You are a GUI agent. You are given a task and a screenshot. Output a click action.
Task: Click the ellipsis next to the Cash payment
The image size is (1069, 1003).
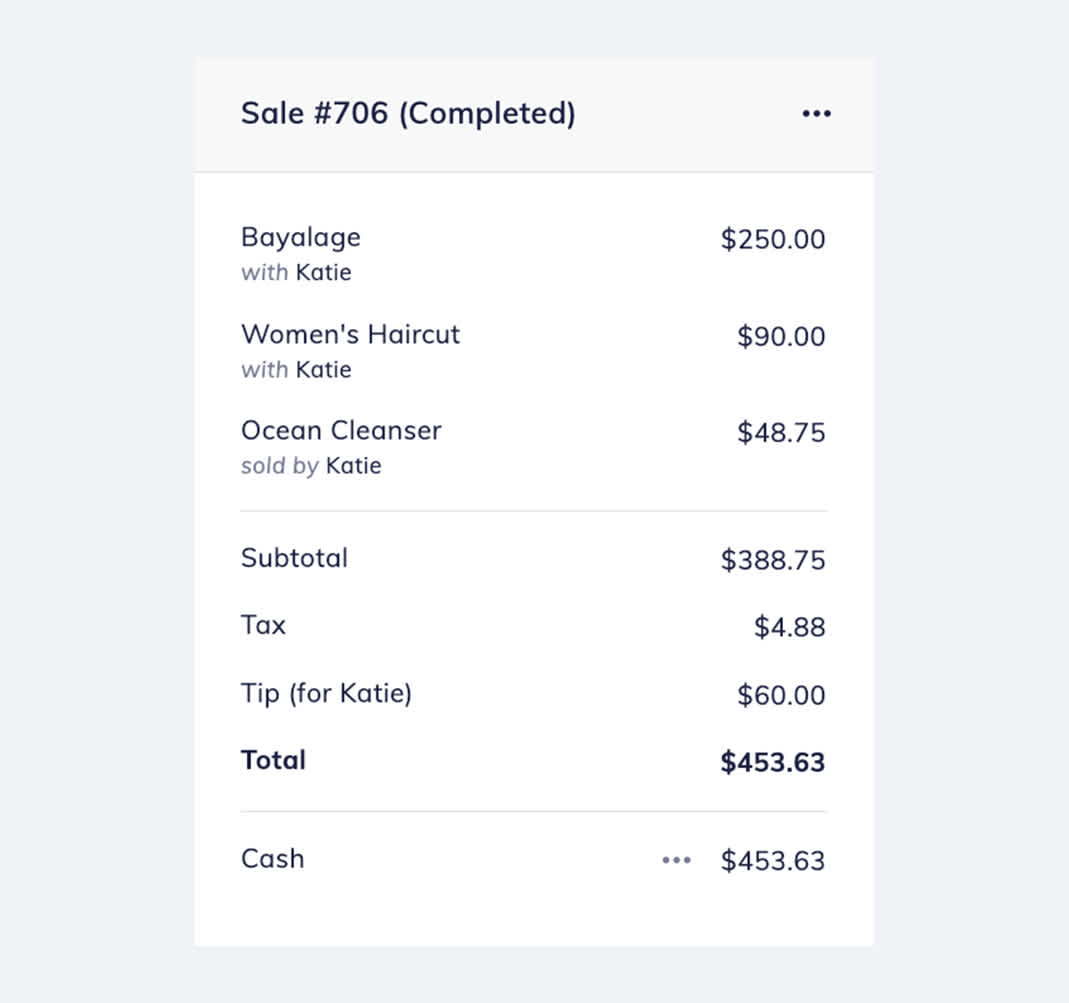pyautogui.click(x=677, y=860)
